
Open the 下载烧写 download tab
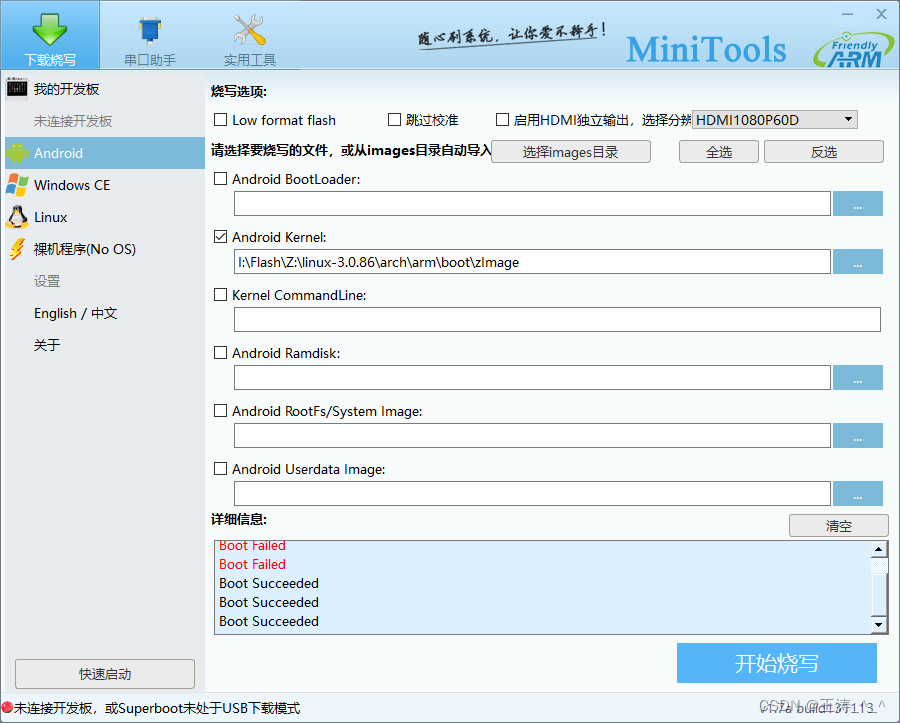(x=50, y=36)
